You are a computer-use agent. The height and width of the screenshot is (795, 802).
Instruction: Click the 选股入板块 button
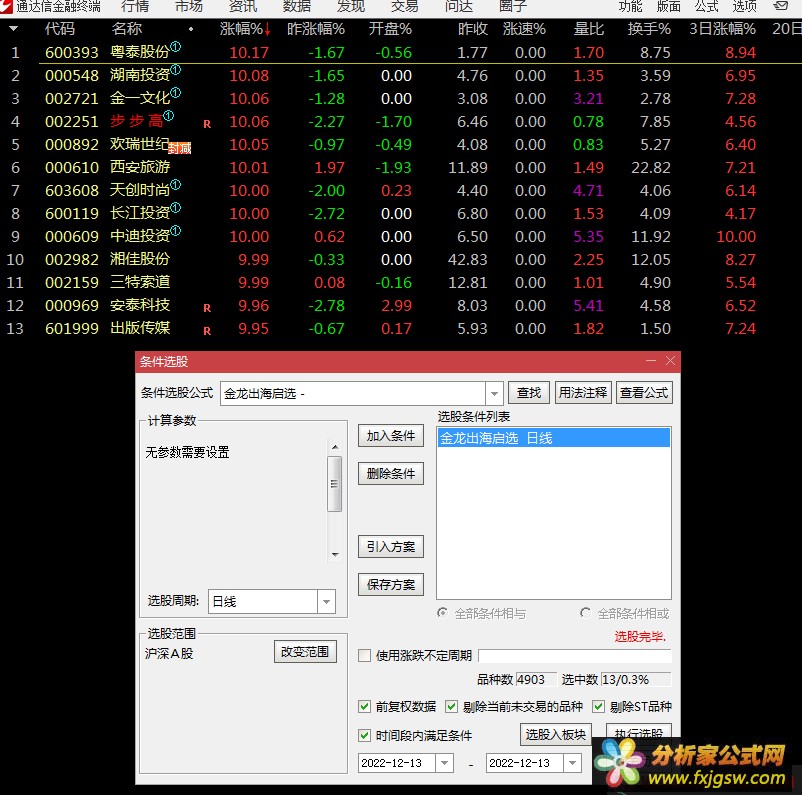coord(556,735)
